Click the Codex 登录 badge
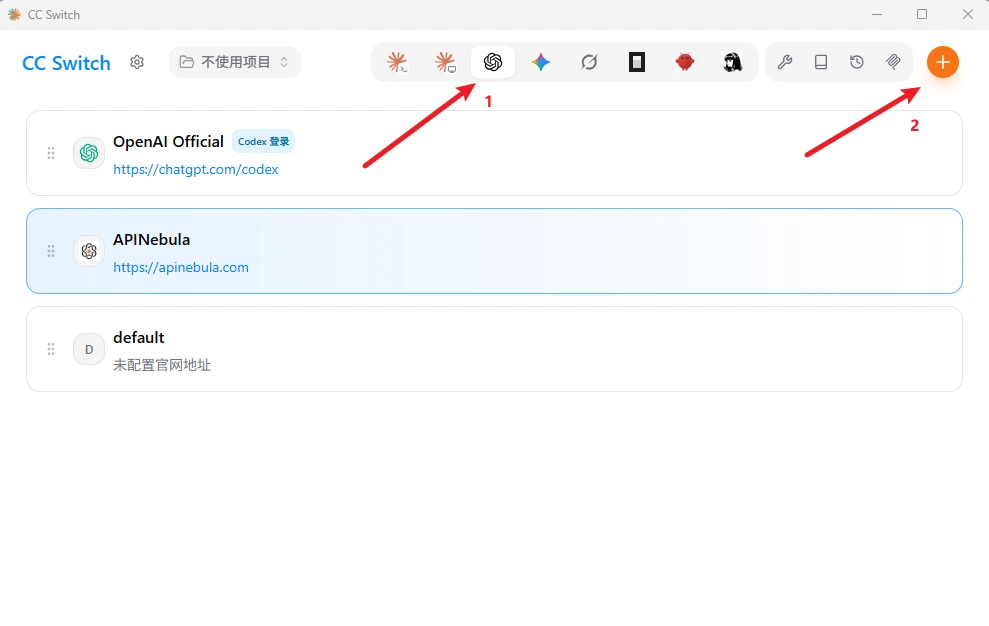Viewport: 989px width, 626px height. point(264,141)
